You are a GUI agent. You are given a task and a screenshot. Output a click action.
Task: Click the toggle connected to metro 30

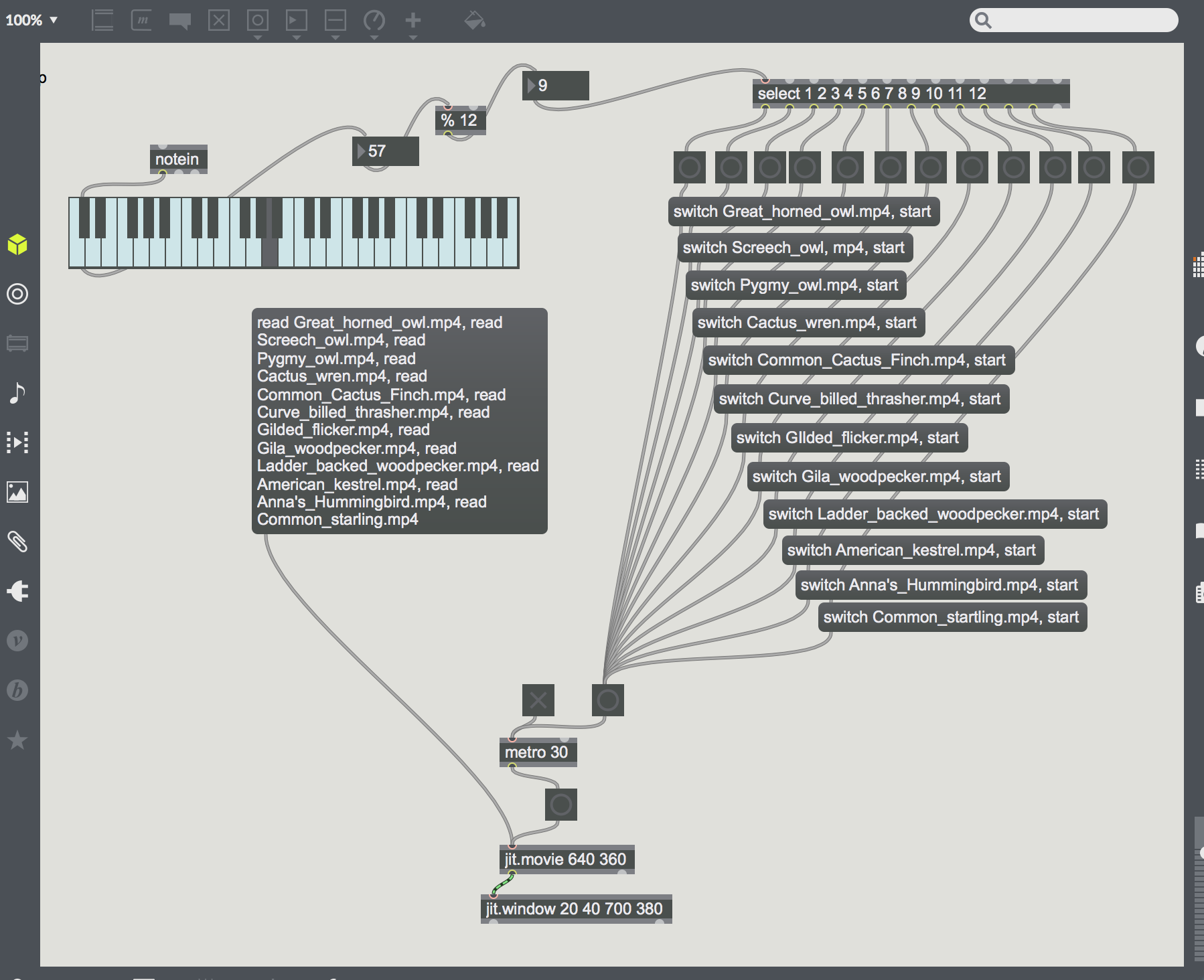click(x=538, y=700)
